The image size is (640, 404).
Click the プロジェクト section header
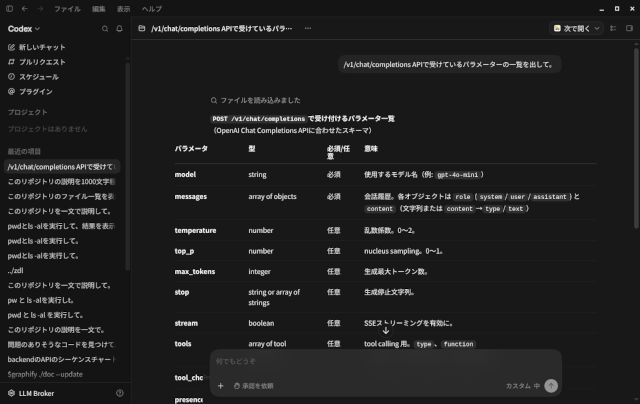click(x=27, y=112)
